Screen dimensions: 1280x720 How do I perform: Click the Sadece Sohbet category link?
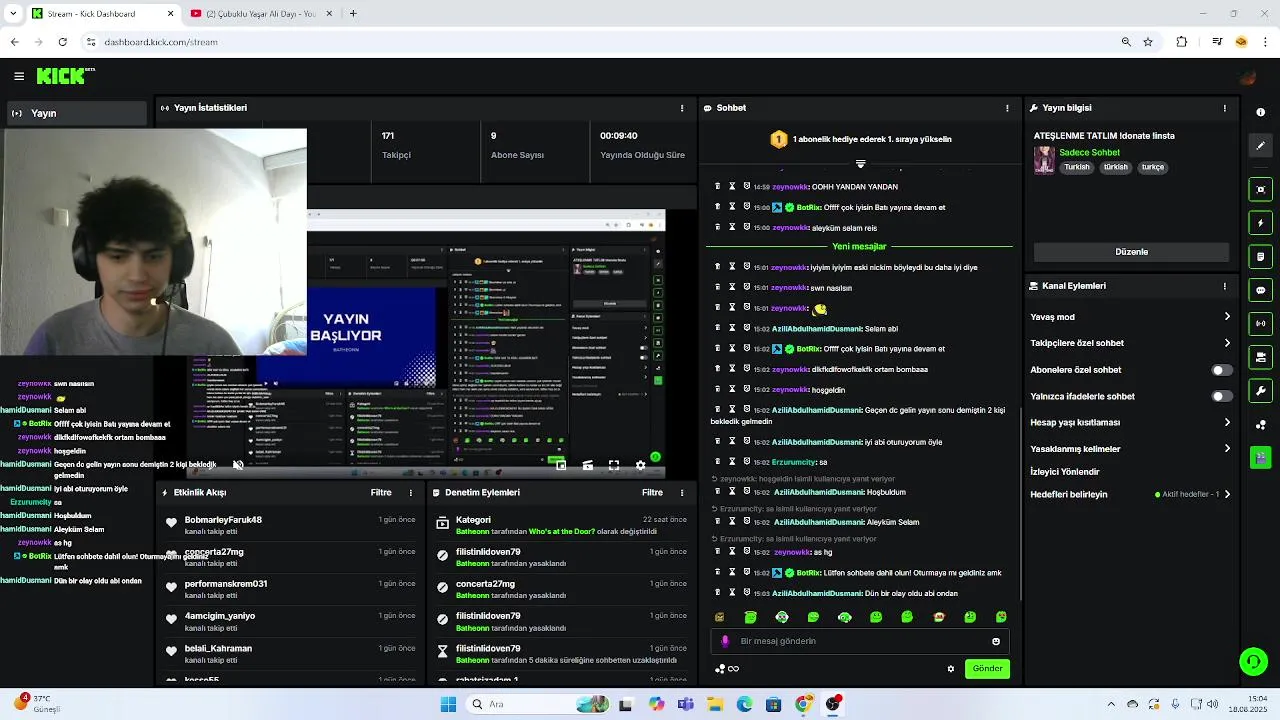pos(1089,153)
